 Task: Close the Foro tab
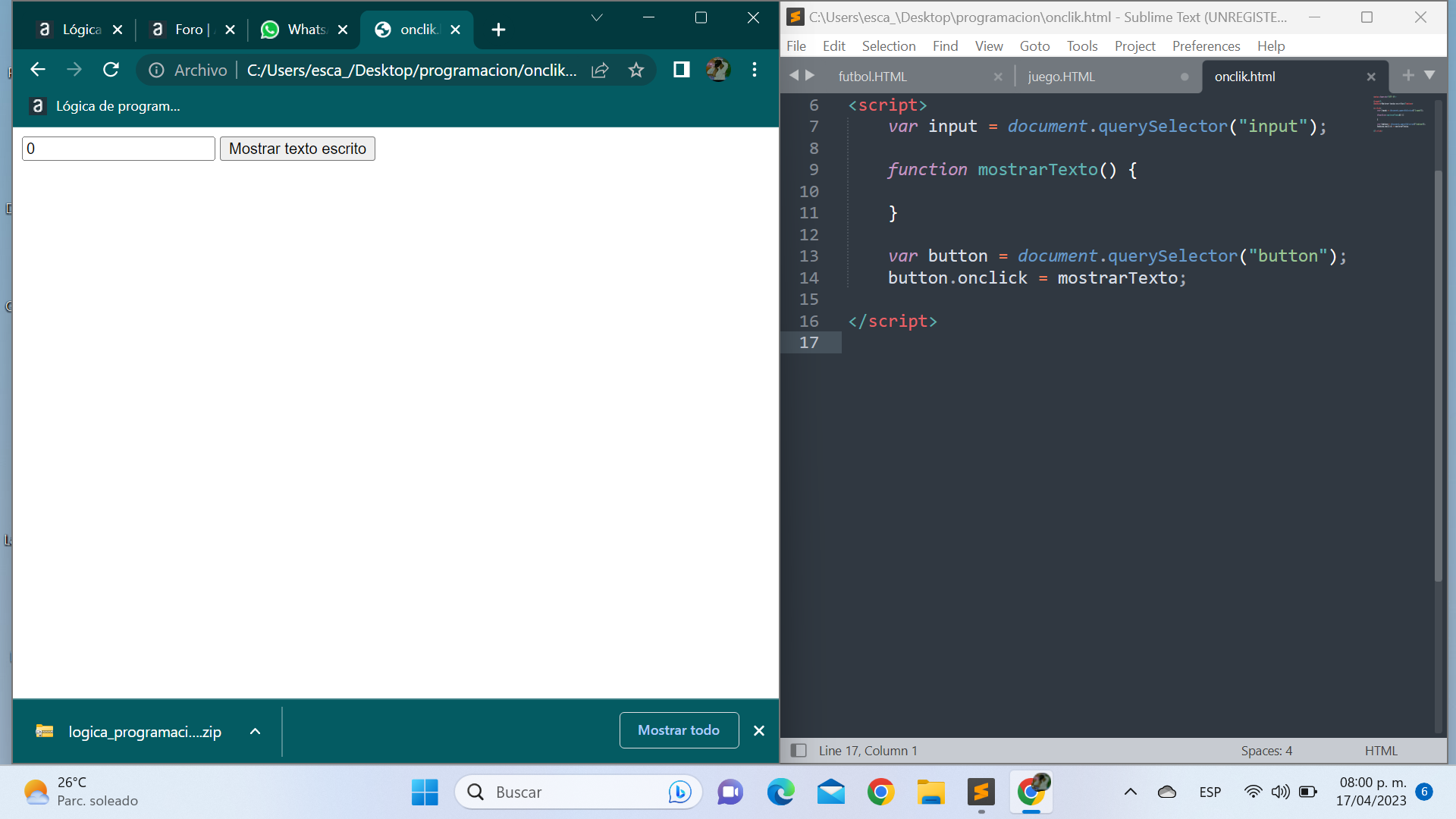coord(230,30)
